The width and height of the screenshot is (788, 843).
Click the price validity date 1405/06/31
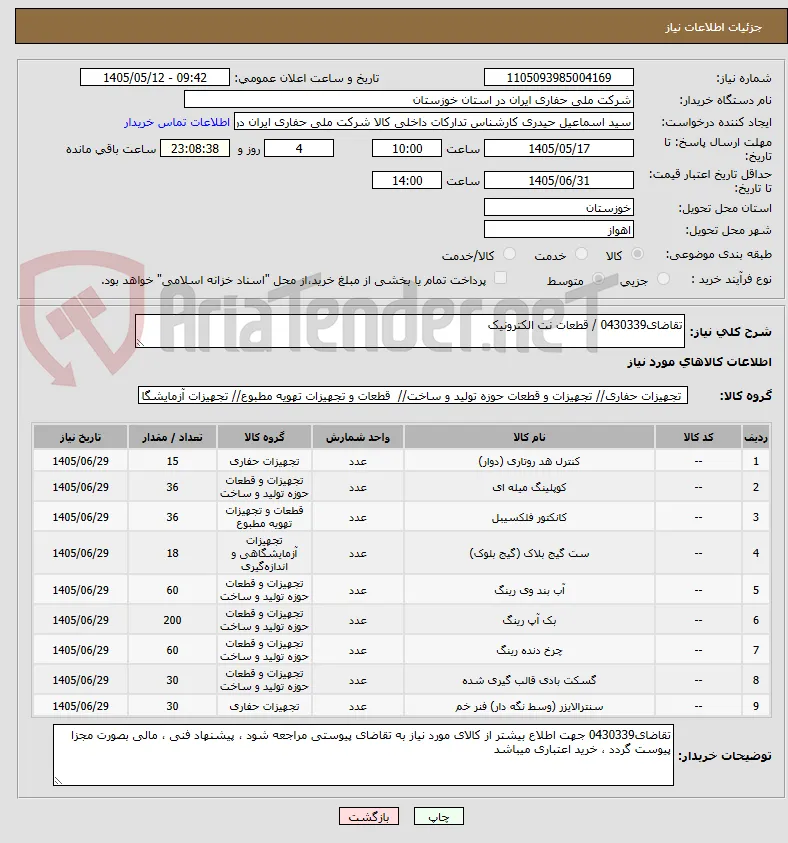[x=558, y=181]
